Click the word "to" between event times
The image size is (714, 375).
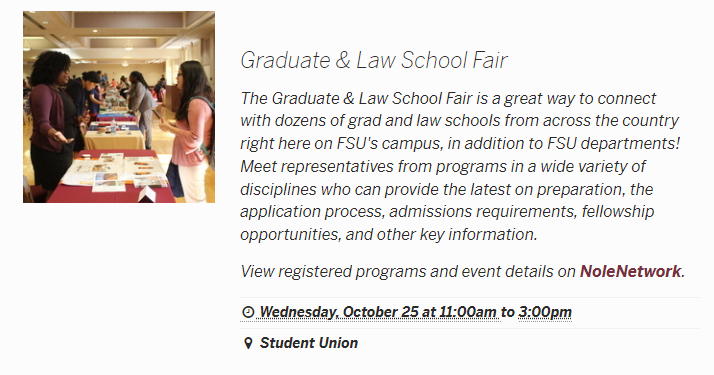pos(507,312)
